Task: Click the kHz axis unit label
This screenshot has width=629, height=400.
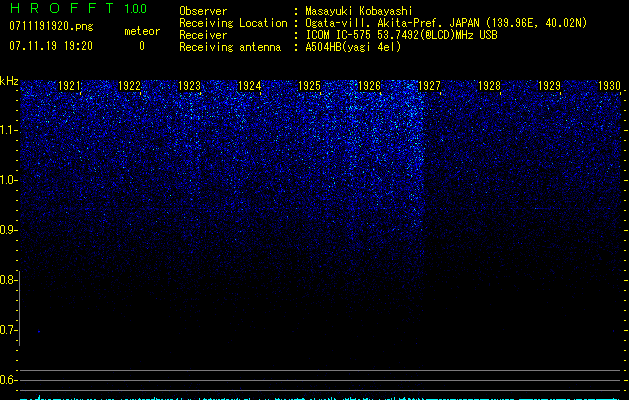Action: [9, 81]
